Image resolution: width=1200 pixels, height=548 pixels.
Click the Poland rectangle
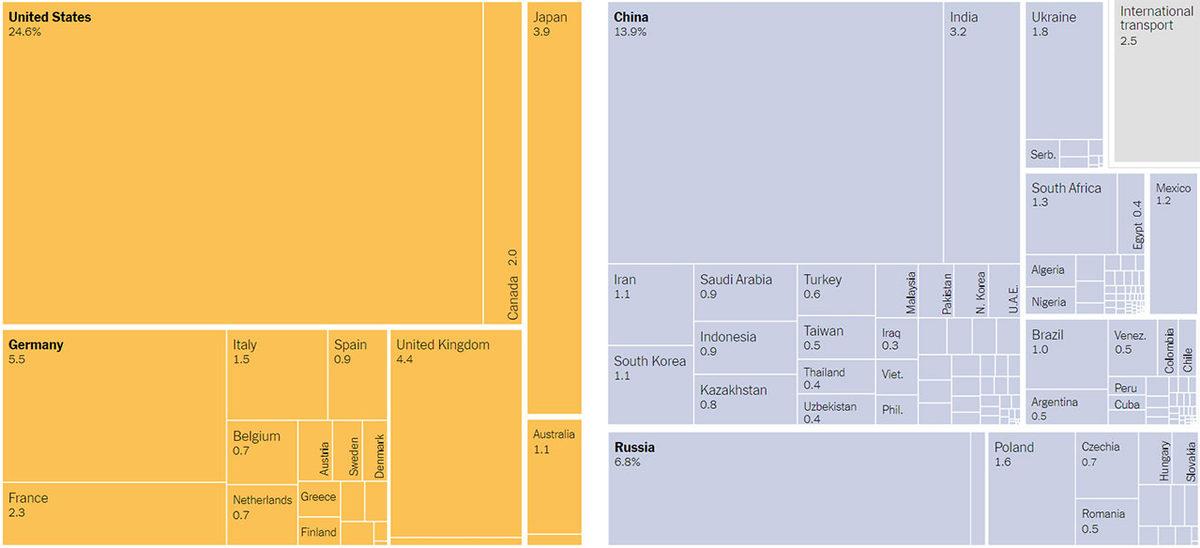(x=1031, y=488)
